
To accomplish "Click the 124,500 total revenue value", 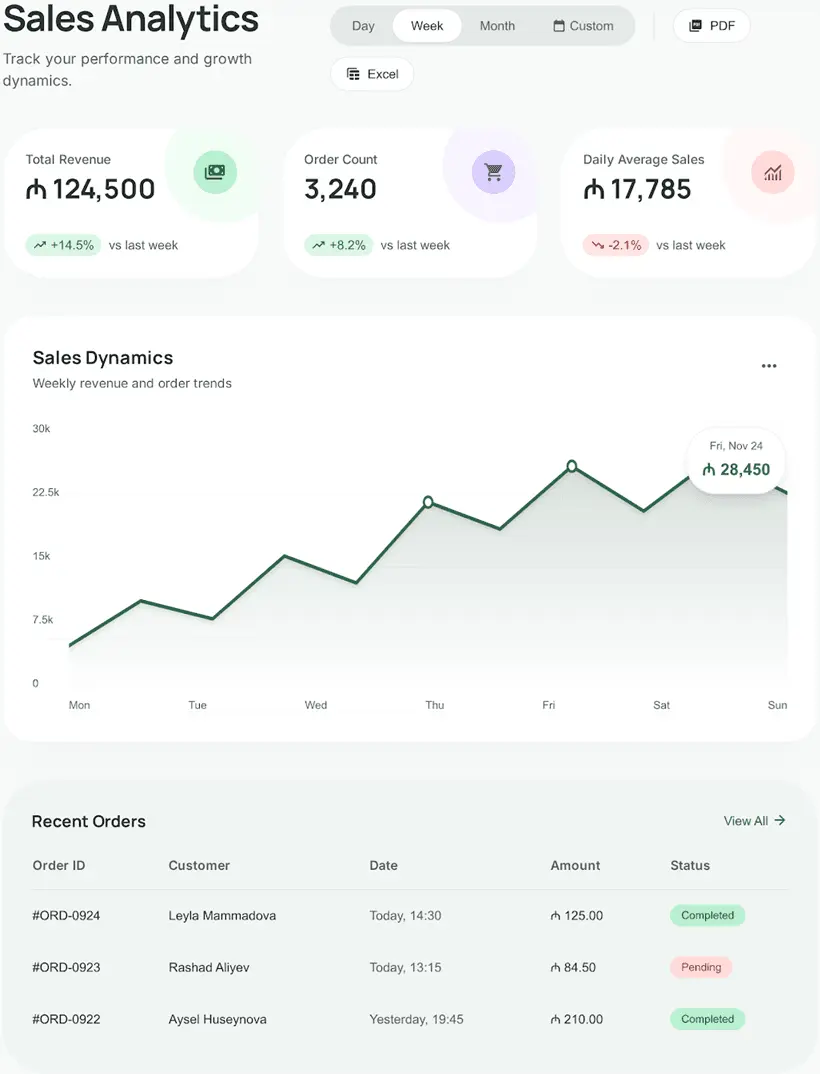I will coord(90,190).
